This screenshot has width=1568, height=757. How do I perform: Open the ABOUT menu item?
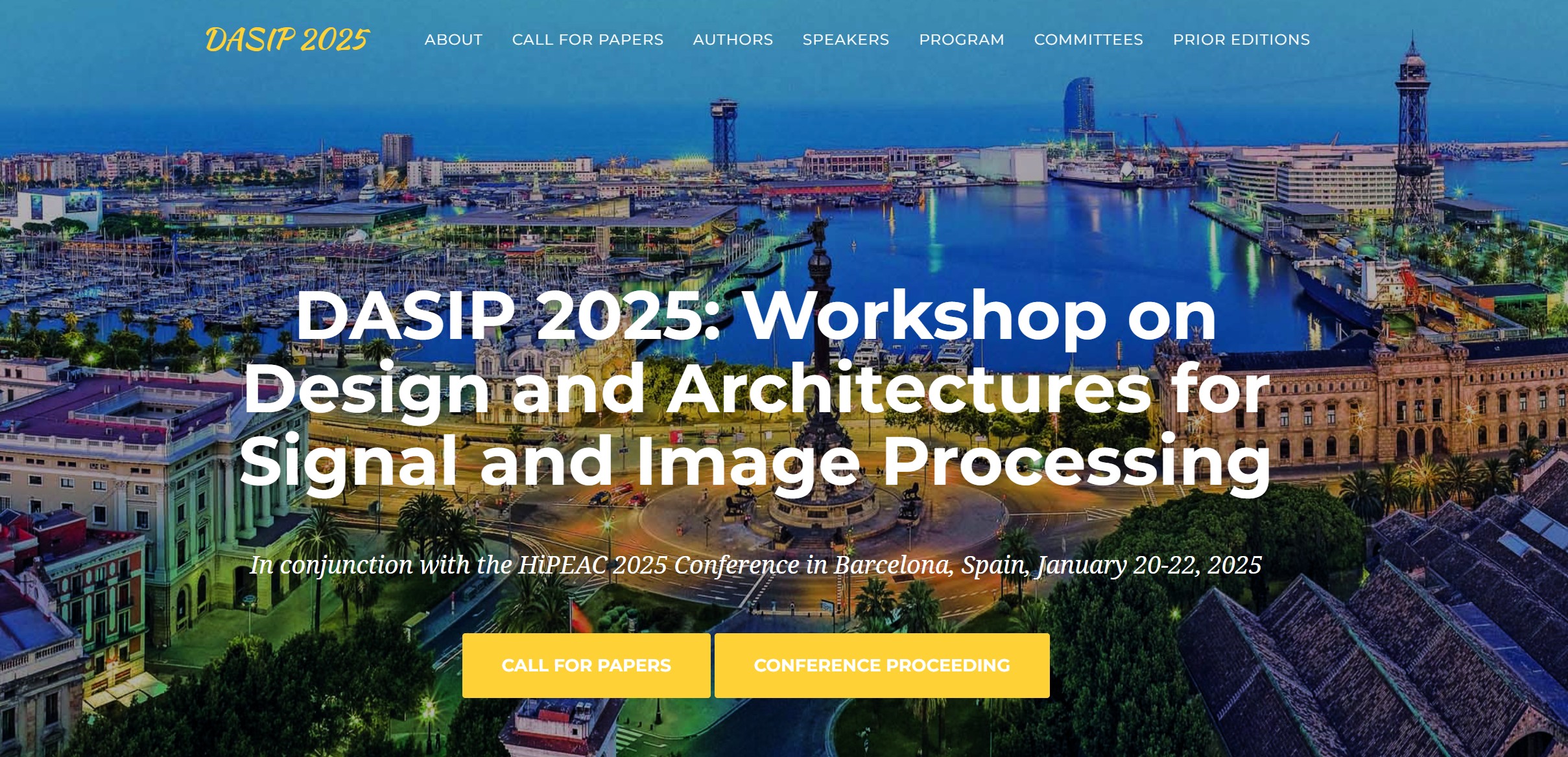click(x=453, y=40)
